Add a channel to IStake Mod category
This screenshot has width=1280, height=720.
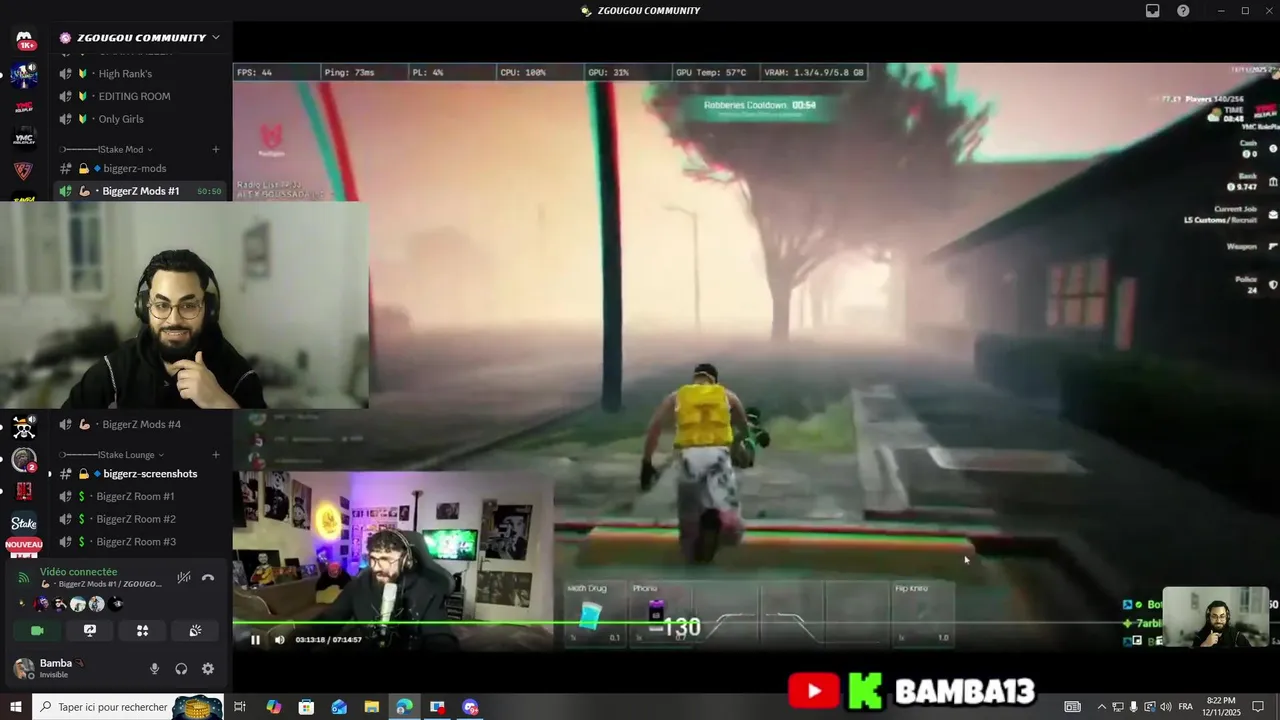(x=215, y=149)
